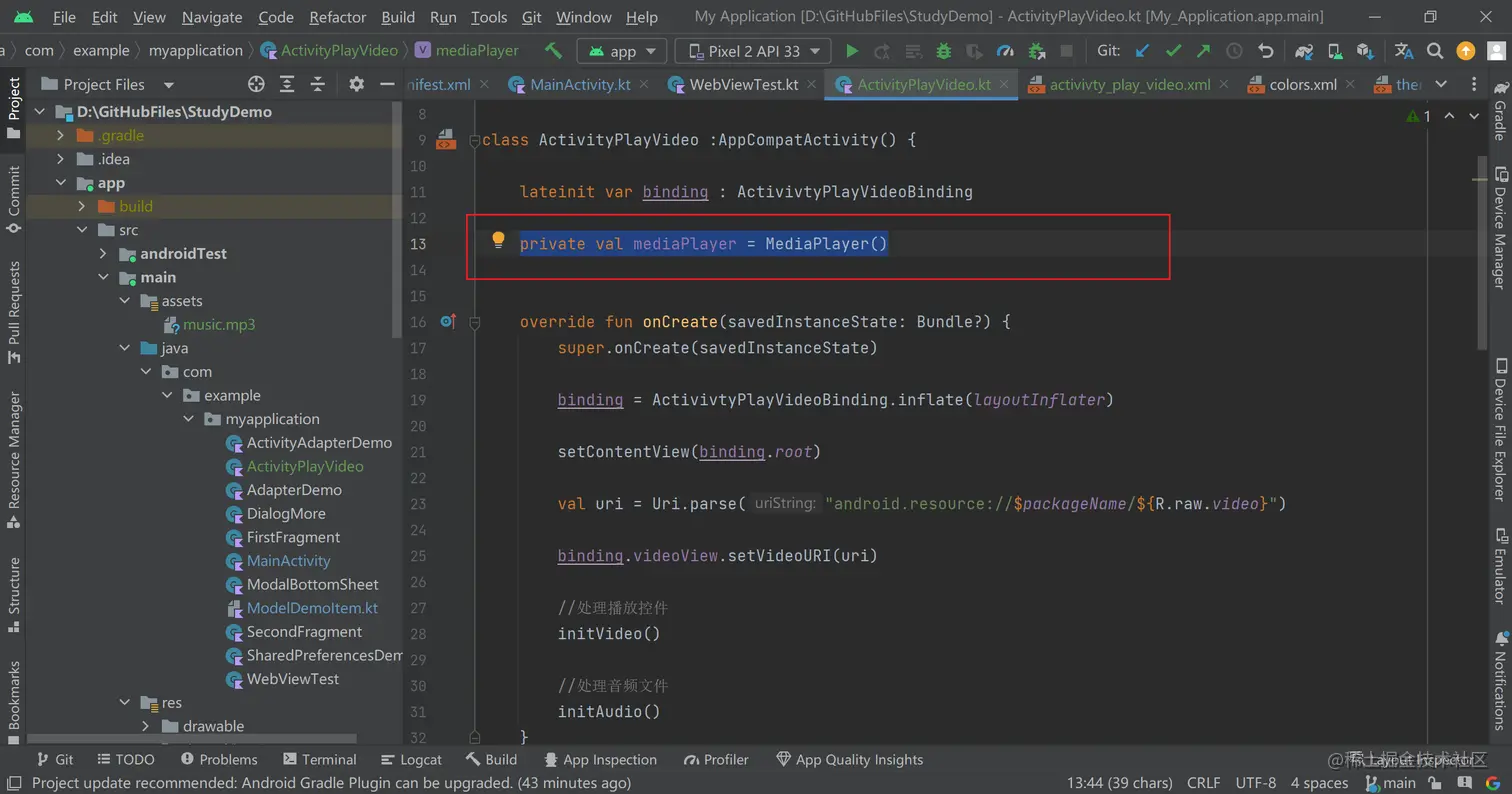1512x794 pixels.
Task: Toggle the Device File Explorer panel
Action: pyautogui.click(x=1499, y=429)
